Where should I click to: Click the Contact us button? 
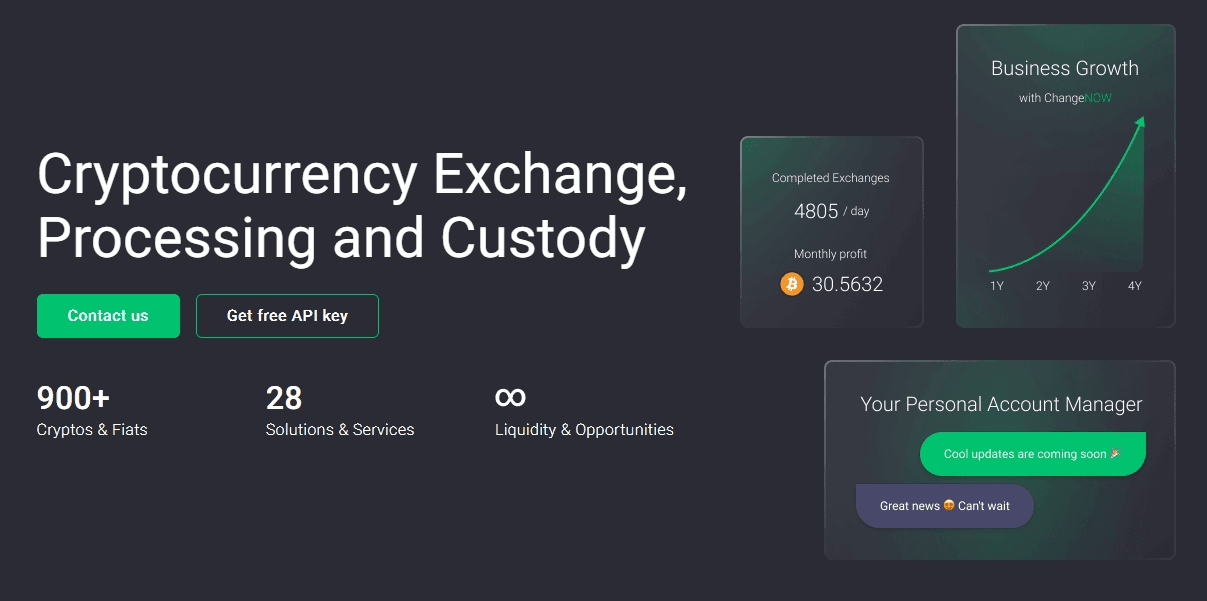[108, 315]
